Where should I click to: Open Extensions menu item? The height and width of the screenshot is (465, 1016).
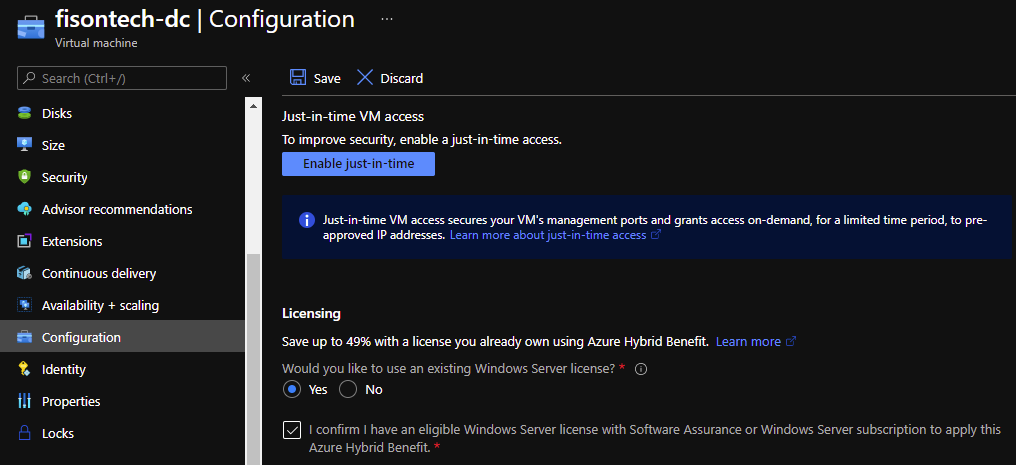(x=122, y=241)
